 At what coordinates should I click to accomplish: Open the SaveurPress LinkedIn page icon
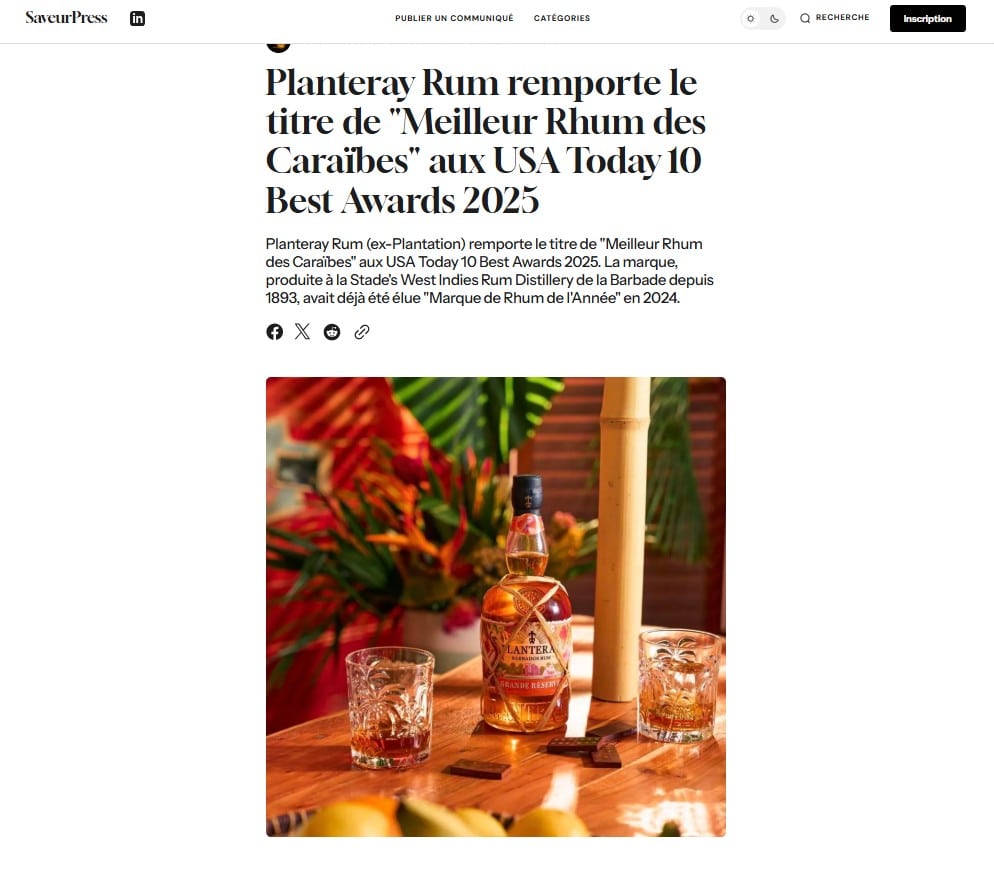[x=138, y=18]
